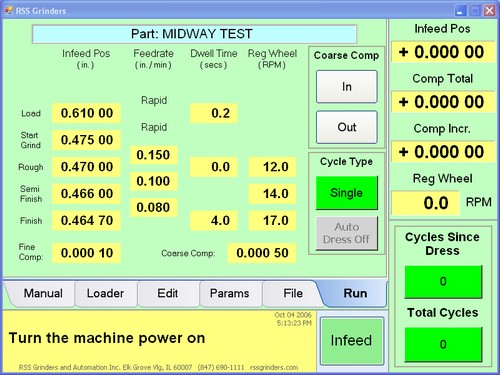
Task: Switch to the Loader tab
Action: pyautogui.click(x=105, y=293)
